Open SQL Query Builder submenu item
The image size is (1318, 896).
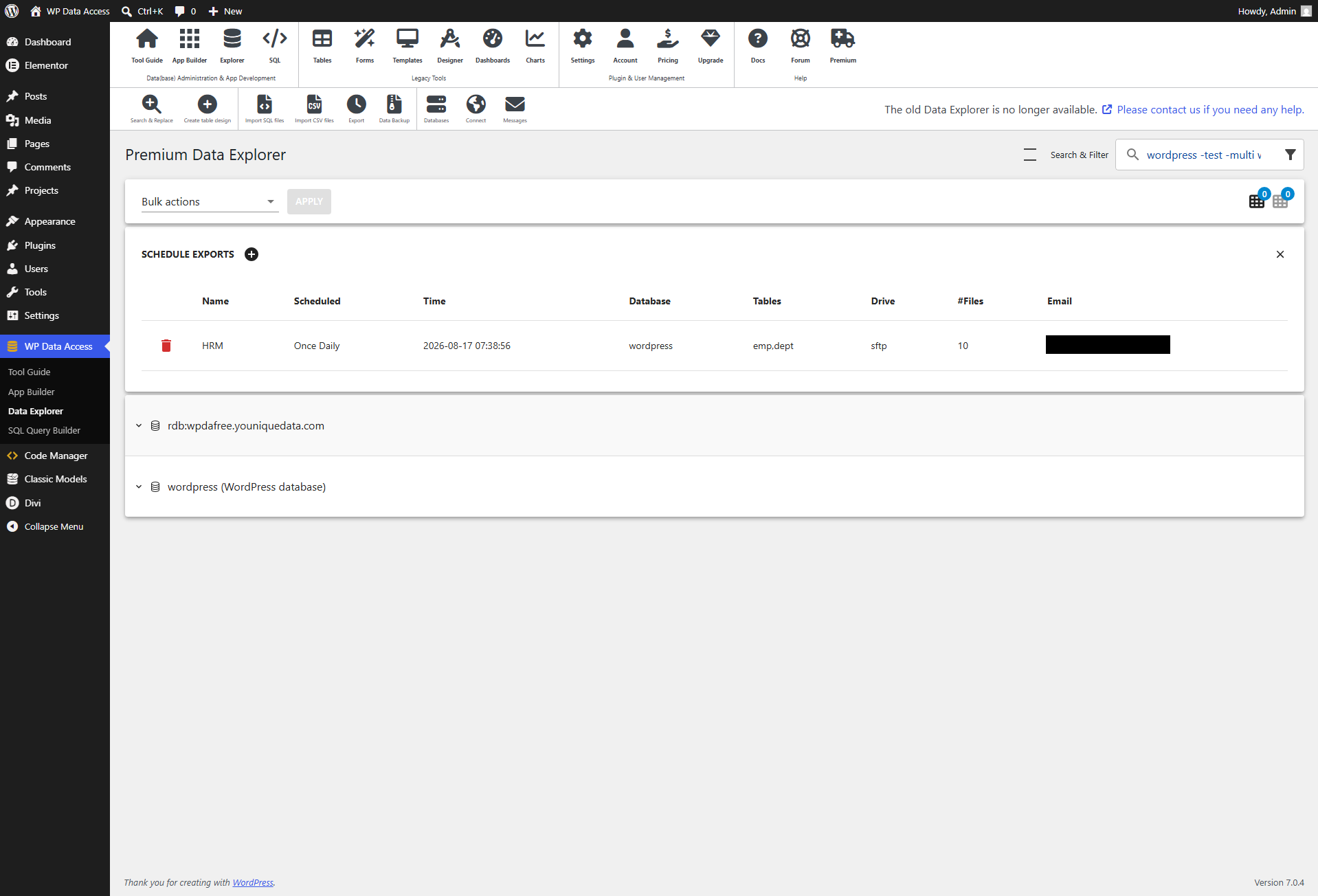click(x=44, y=430)
